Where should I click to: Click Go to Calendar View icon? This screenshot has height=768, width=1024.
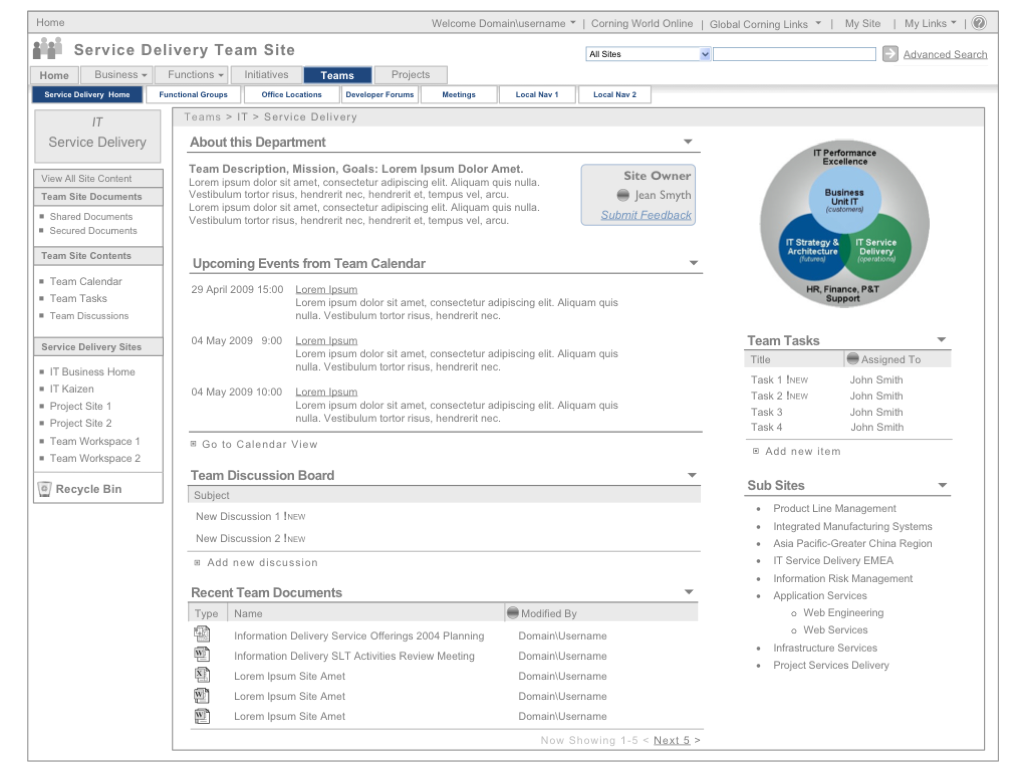193,444
